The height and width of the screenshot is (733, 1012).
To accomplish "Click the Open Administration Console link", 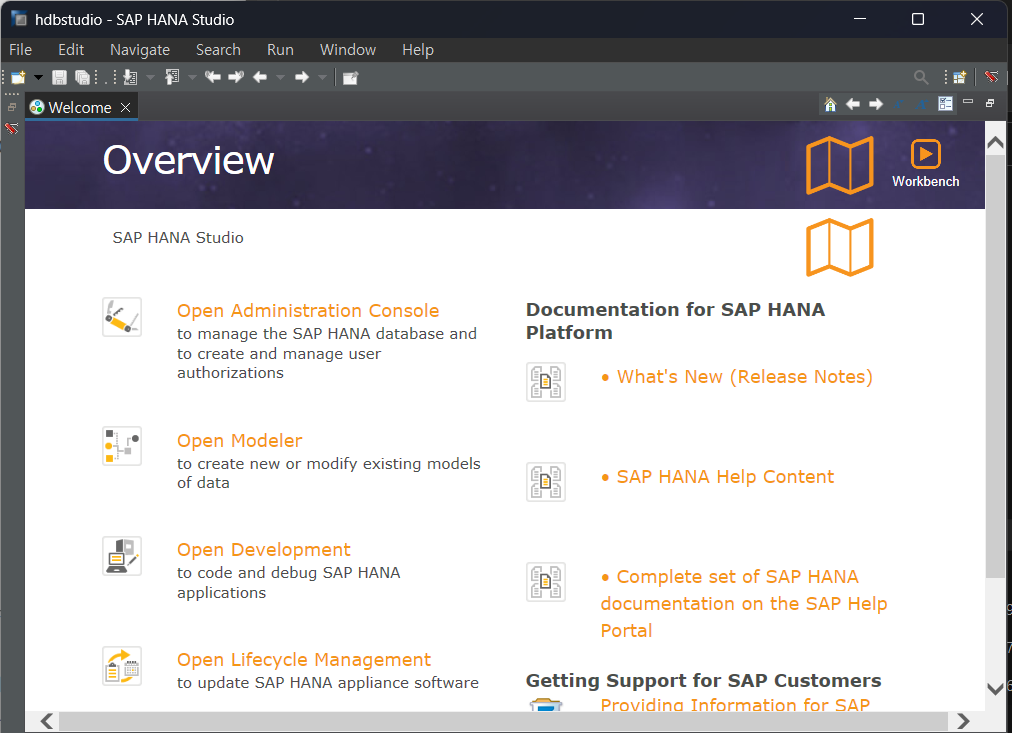I will (x=308, y=310).
